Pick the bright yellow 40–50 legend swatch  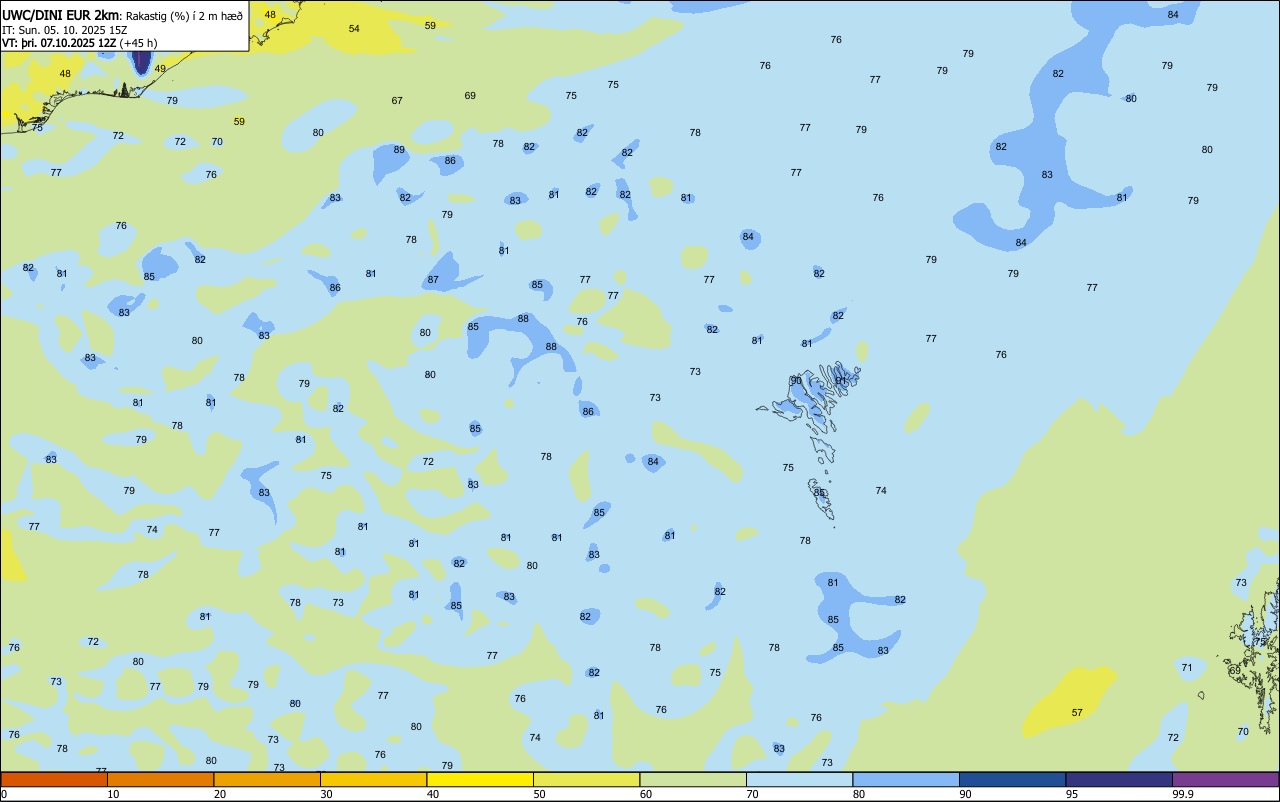(x=480, y=779)
